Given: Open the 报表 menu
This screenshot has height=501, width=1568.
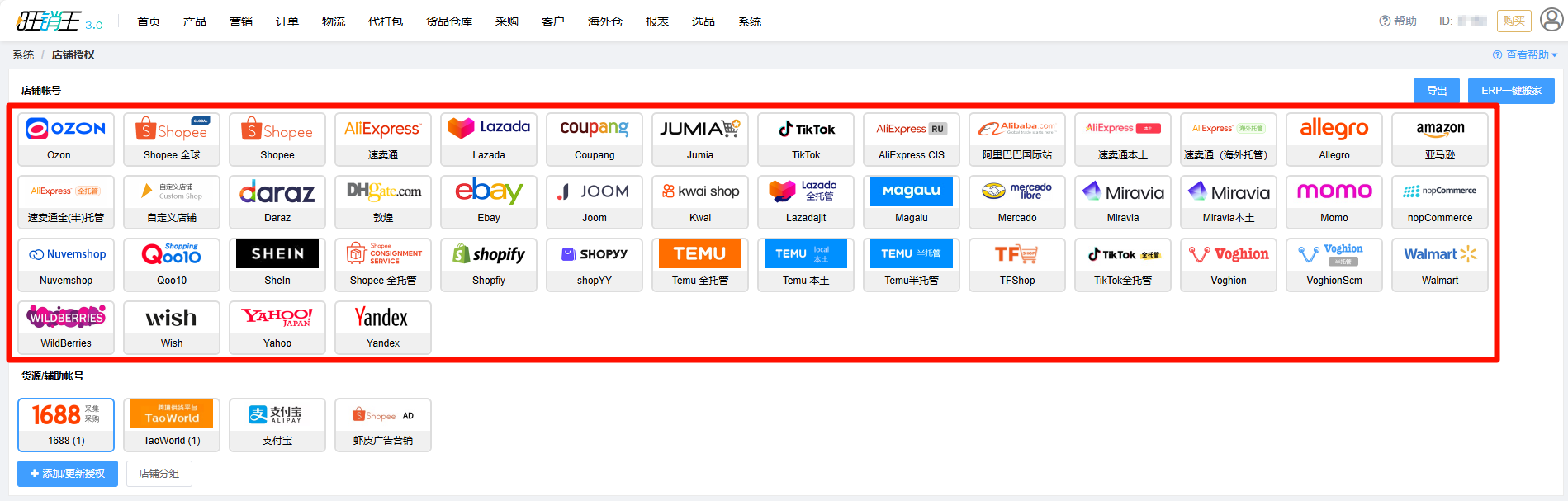Looking at the screenshot, I should pos(657,21).
